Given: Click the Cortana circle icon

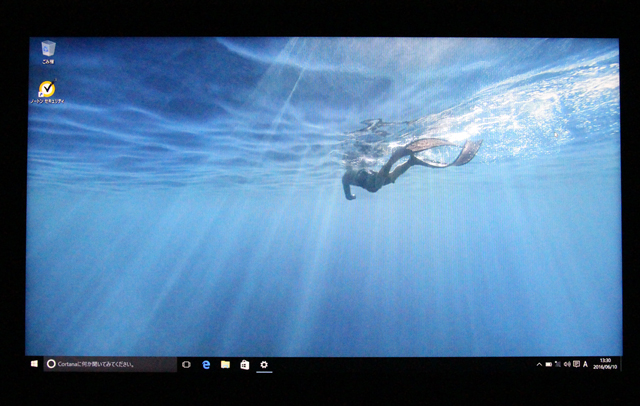Looking at the screenshot, I should tap(51, 364).
